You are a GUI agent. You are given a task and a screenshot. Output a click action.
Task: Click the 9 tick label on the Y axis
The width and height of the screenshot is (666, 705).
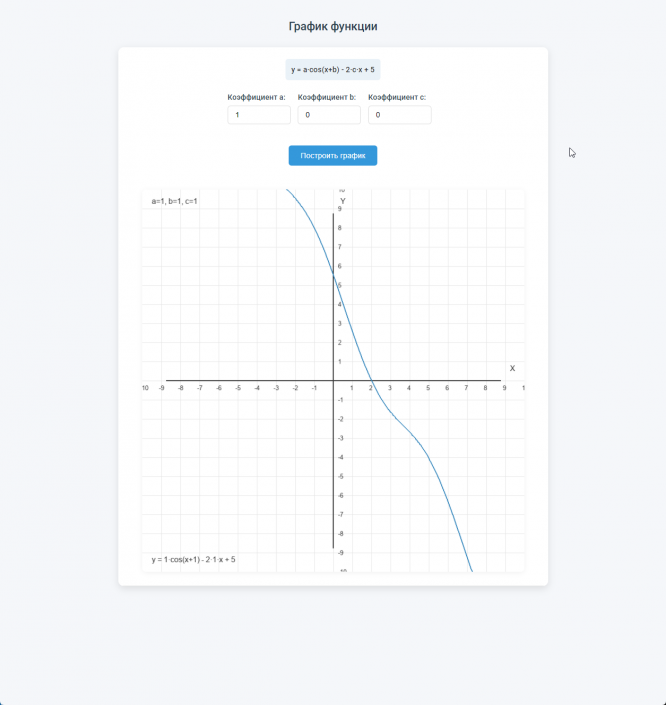tap(340, 210)
